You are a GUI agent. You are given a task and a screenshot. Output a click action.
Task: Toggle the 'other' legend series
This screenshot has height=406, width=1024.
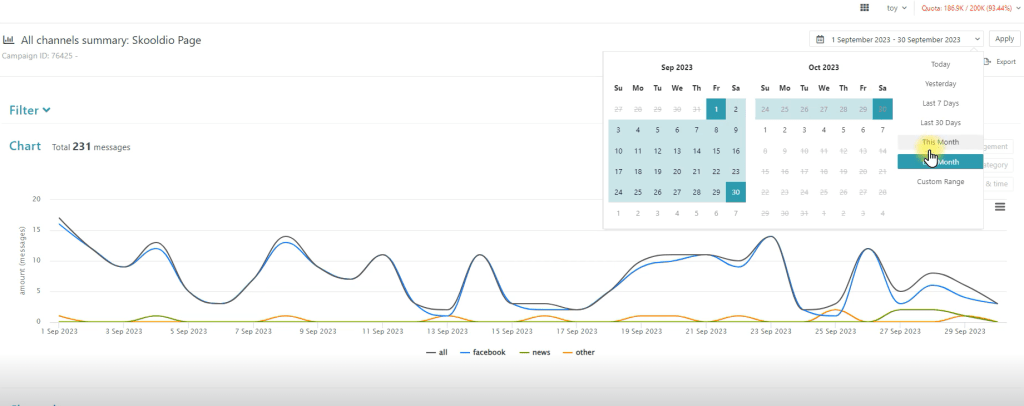pos(579,352)
